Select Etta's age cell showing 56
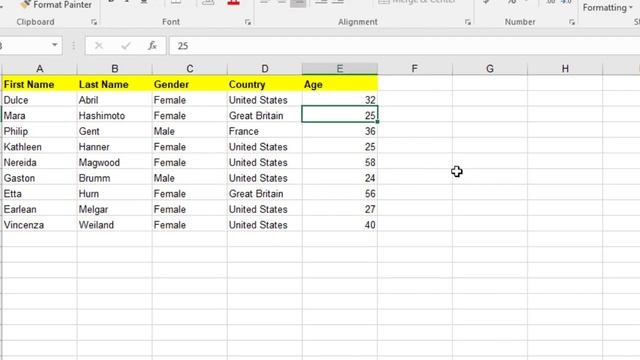 (x=340, y=193)
